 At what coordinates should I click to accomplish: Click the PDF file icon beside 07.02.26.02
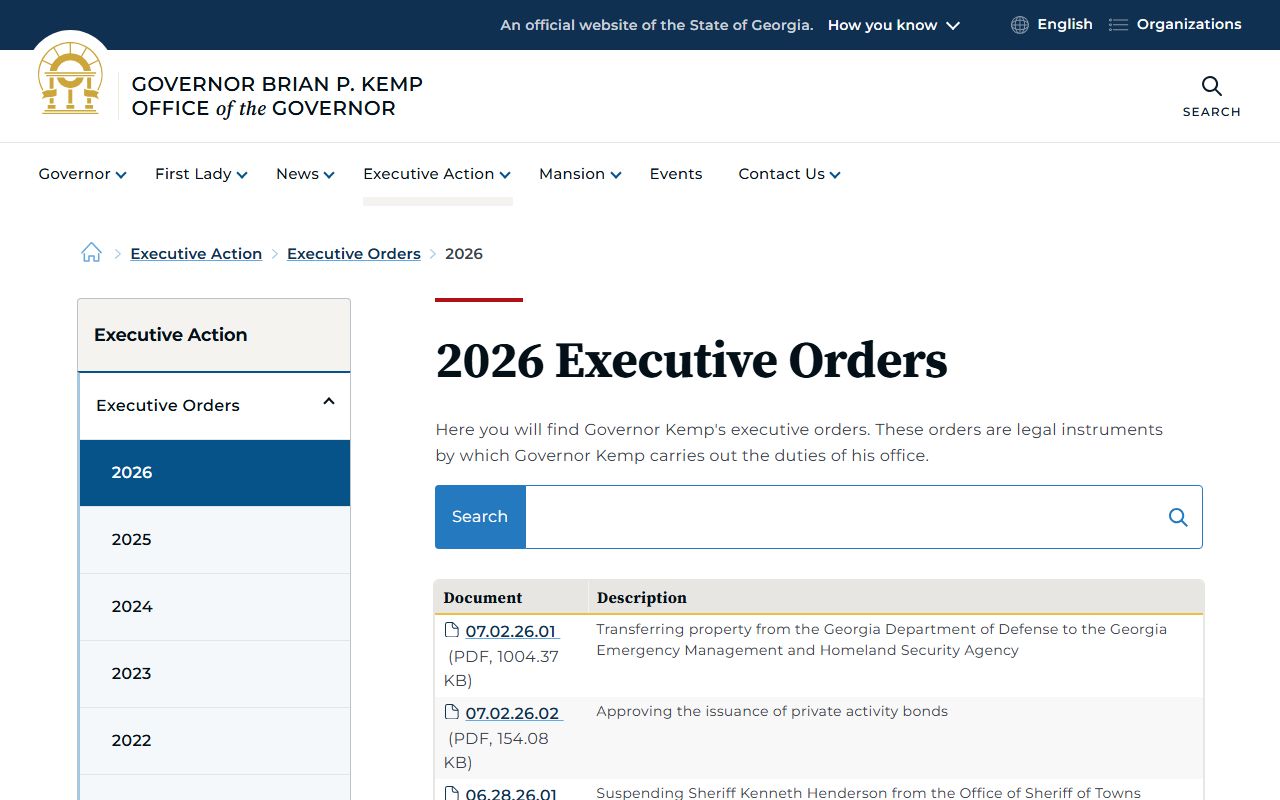click(x=452, y=712)
